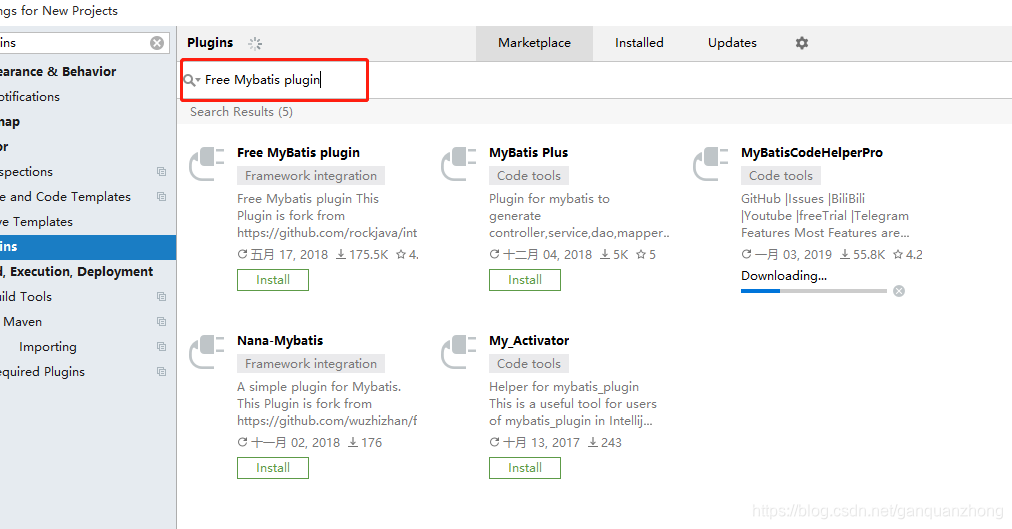This screenshot has width=1012, height=529.
Task: Click the Downloading... status text
Action: (784, 275)
